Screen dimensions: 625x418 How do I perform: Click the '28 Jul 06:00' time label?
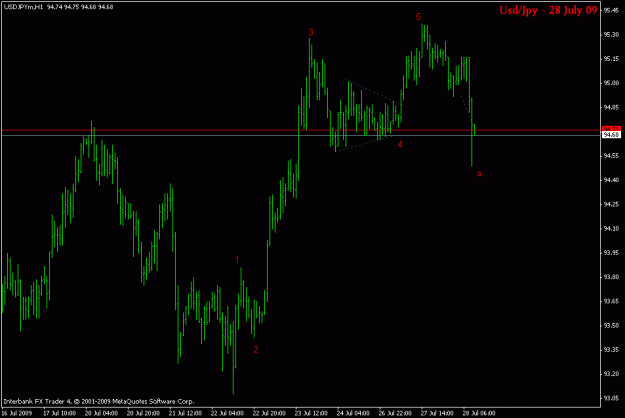[x=479, y=413]
